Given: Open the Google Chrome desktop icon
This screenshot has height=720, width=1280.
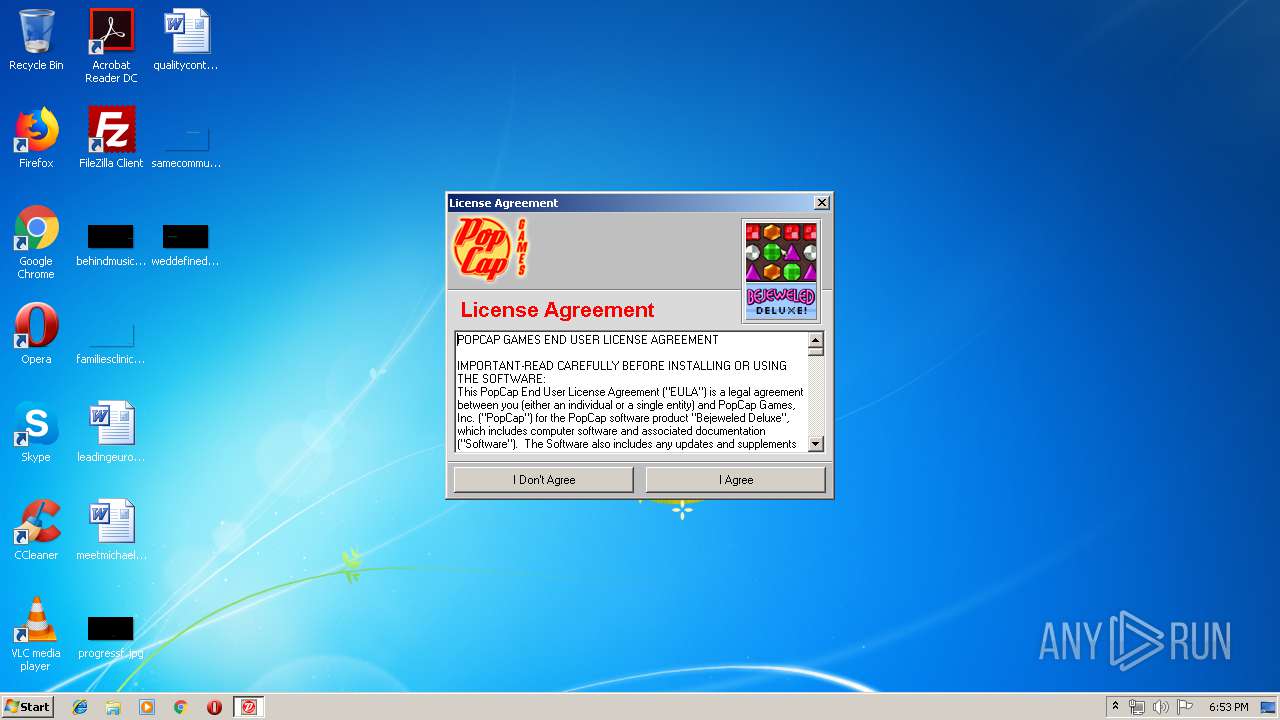Looking at the screenshot, I should coord(36,242).
